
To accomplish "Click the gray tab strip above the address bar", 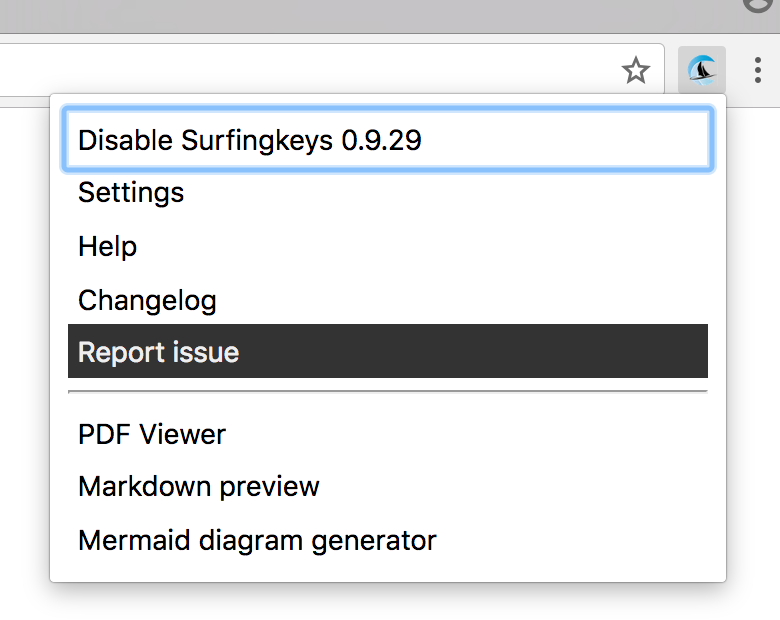I will point(368,16).
